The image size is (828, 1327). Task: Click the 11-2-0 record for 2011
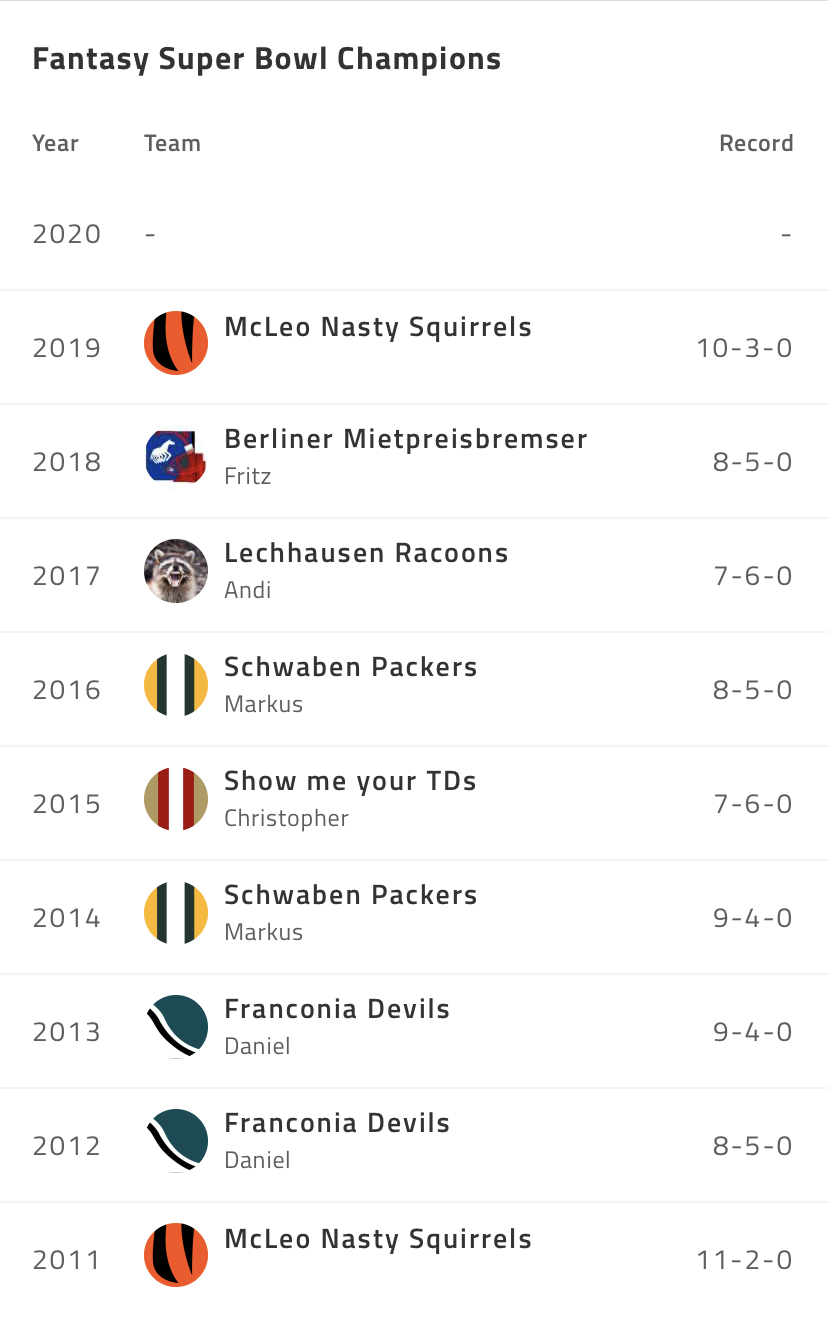[745, 1260]
